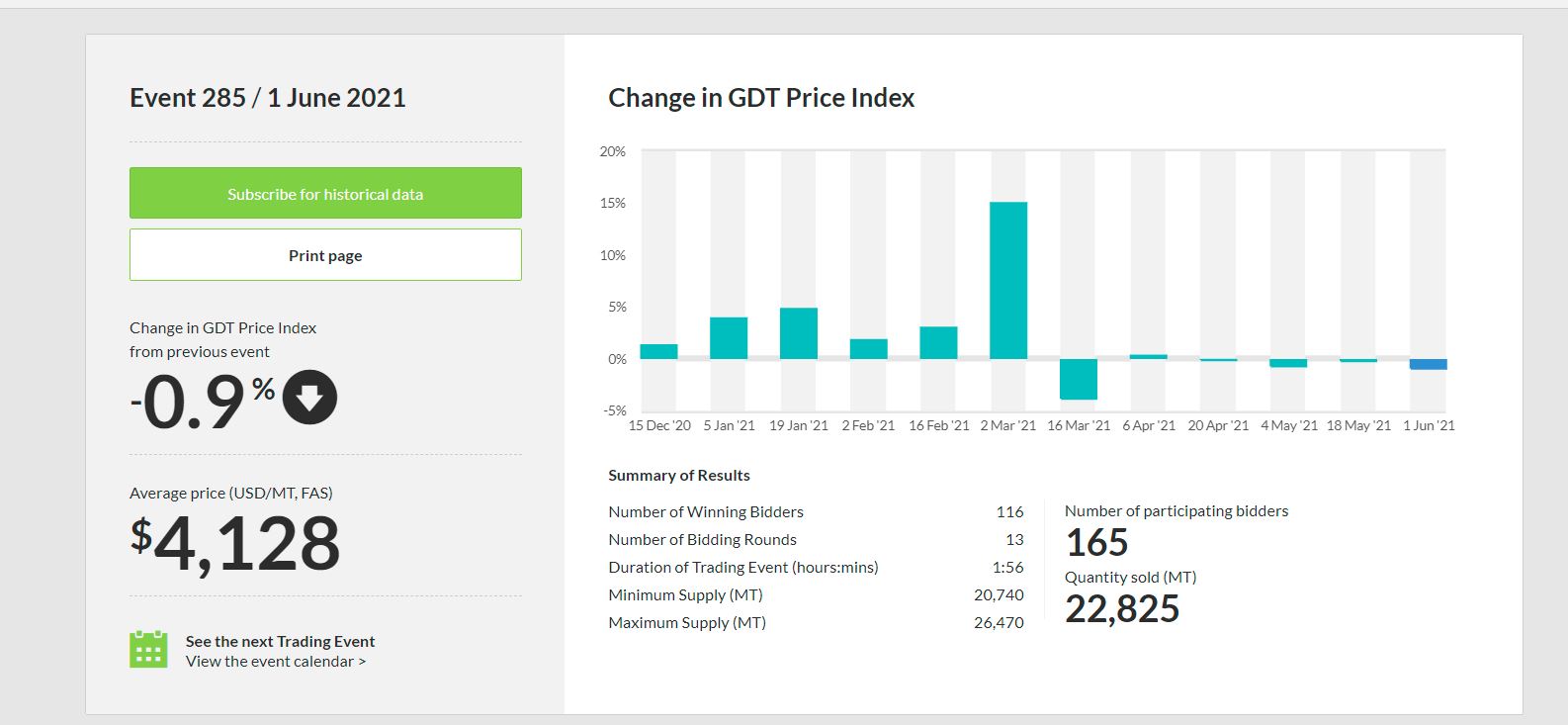The height and width of the screenshot is (725, 1568).
Task: Click the Subscribe for historical data button
Action: click(325, 193)
